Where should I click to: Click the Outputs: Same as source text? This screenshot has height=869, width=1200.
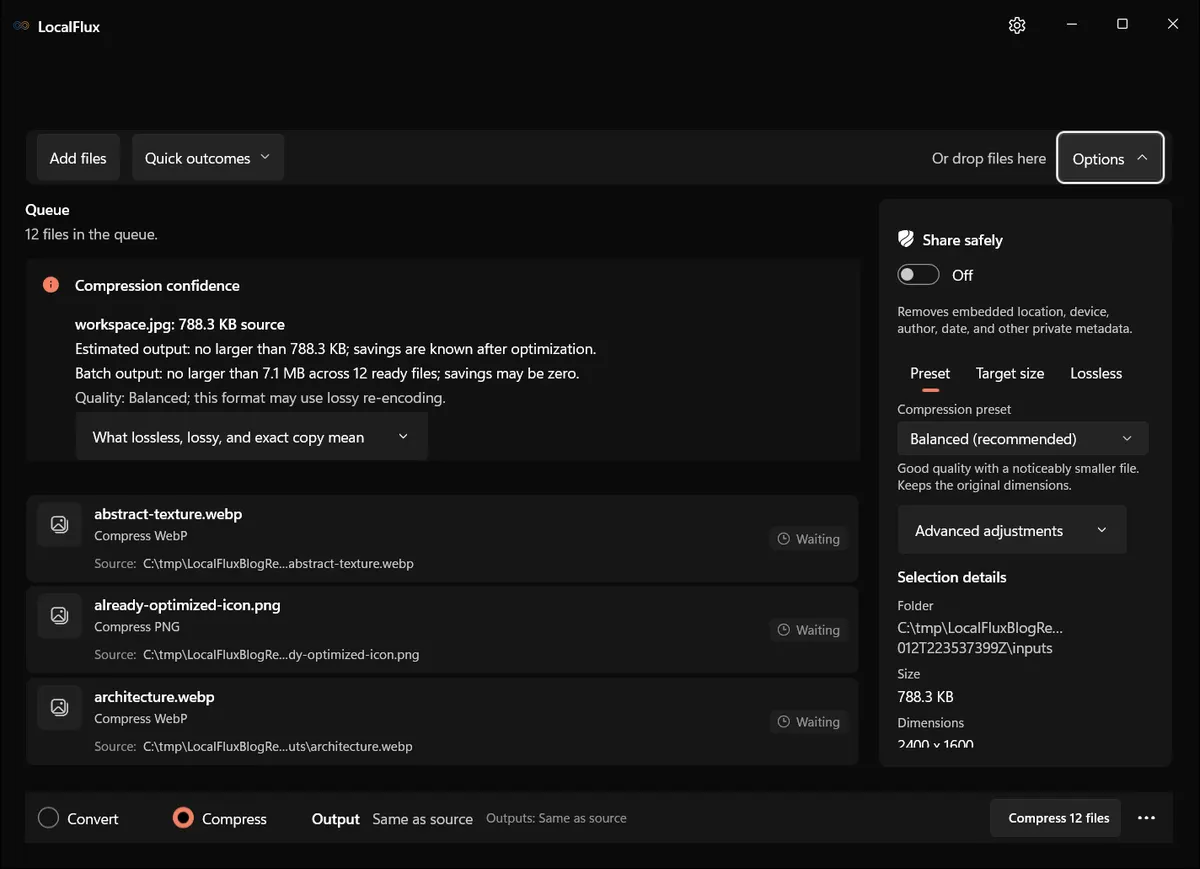coord(556,818)
